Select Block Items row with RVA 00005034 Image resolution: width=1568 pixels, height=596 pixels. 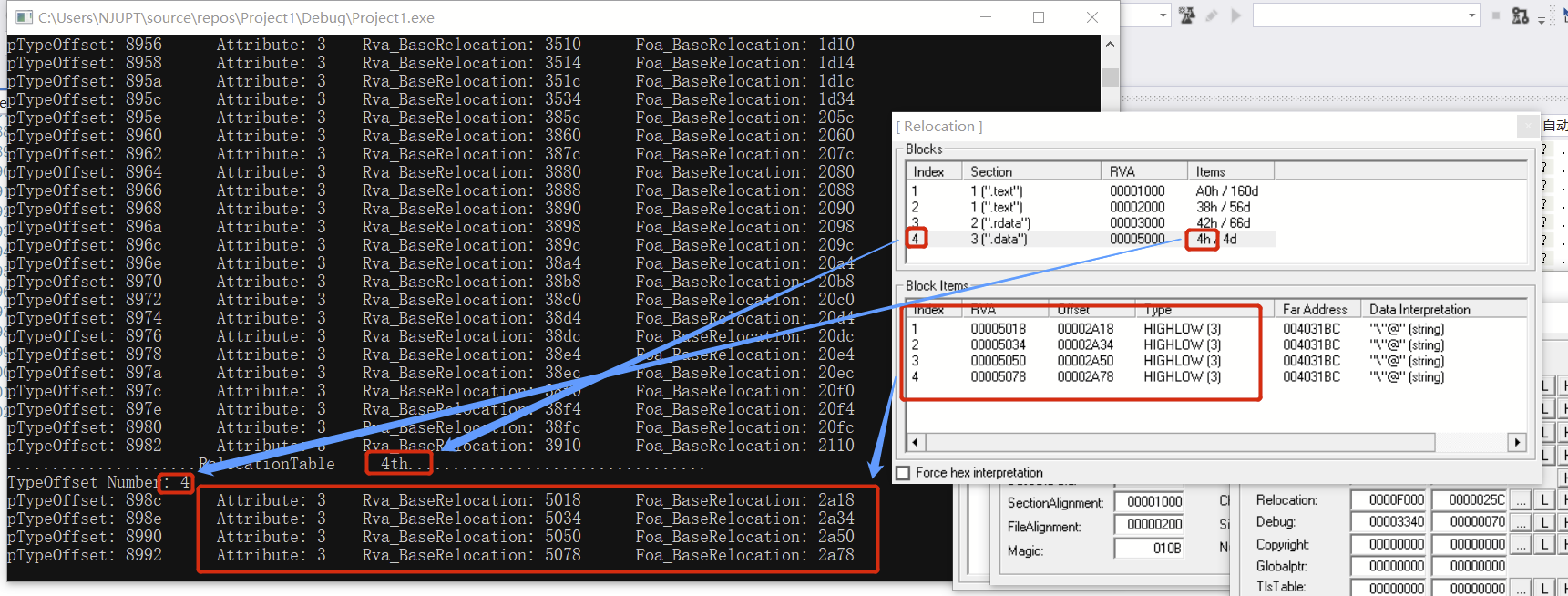1216,345
